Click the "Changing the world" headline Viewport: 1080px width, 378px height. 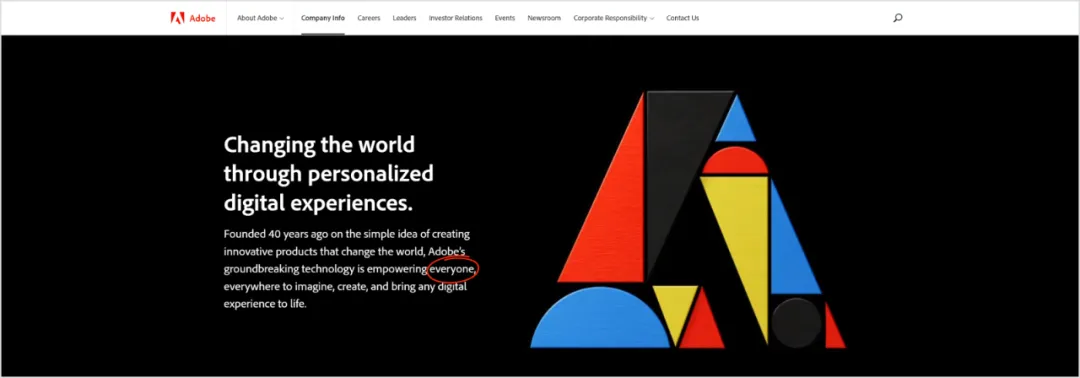click(x=320, y=145)
